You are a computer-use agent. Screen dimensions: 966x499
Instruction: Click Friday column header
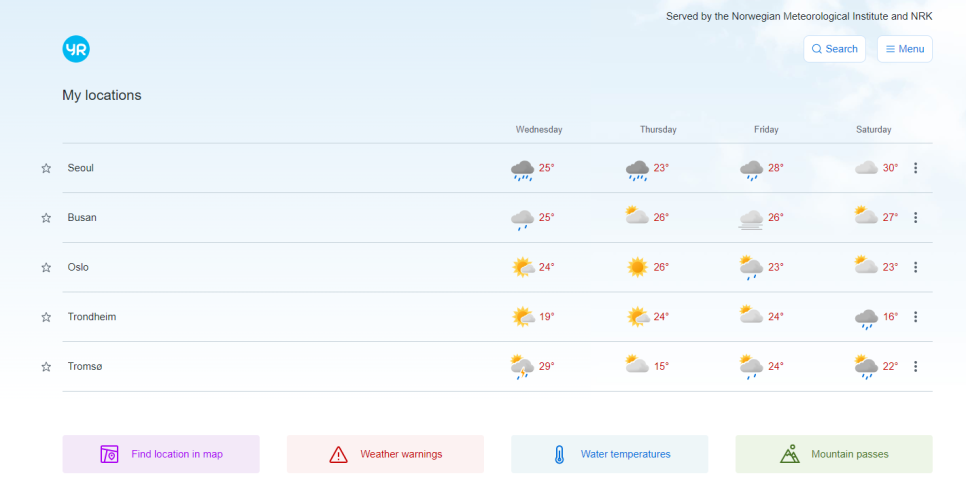(766, 129)
